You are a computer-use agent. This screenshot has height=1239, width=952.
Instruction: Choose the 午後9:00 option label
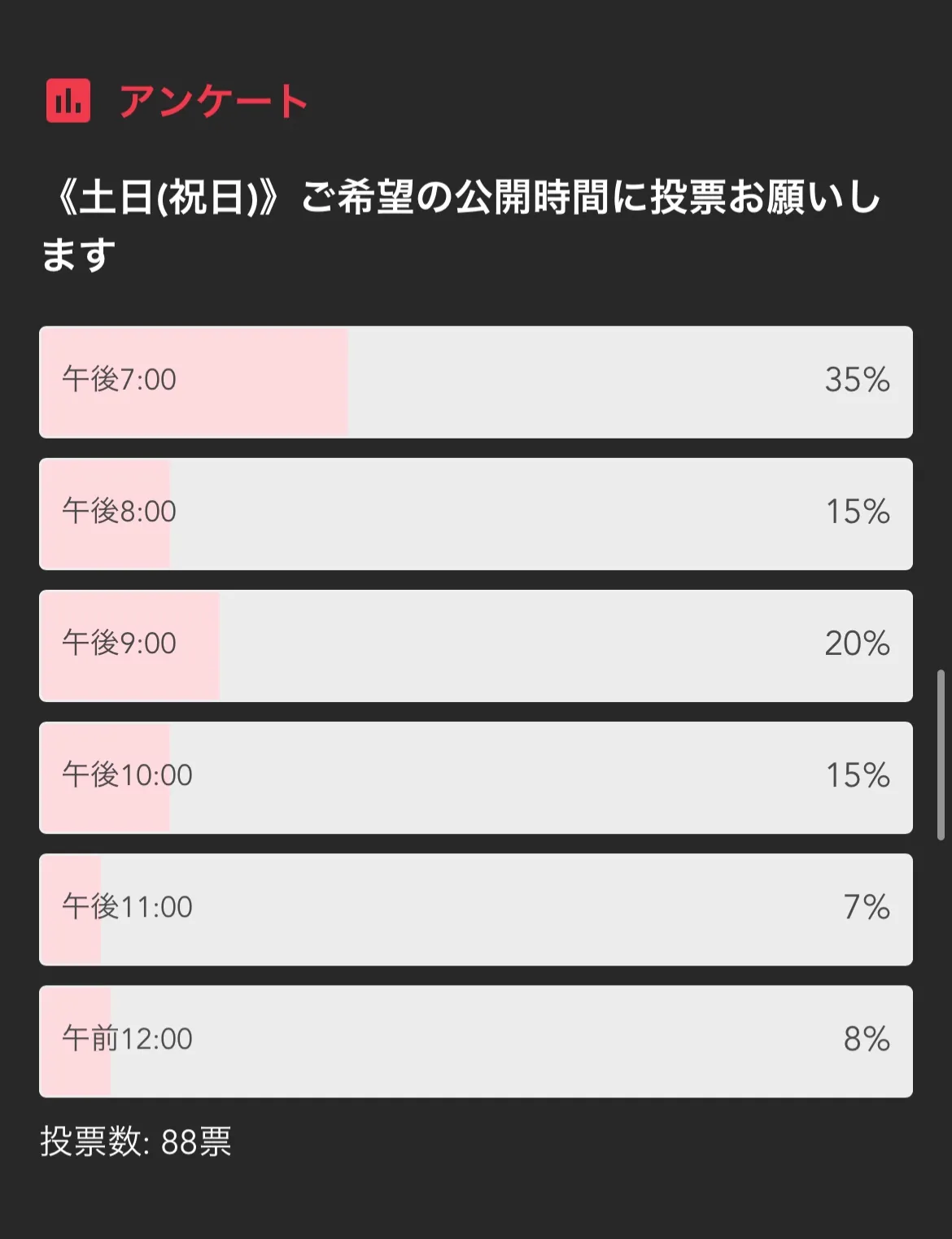(119, 643)
